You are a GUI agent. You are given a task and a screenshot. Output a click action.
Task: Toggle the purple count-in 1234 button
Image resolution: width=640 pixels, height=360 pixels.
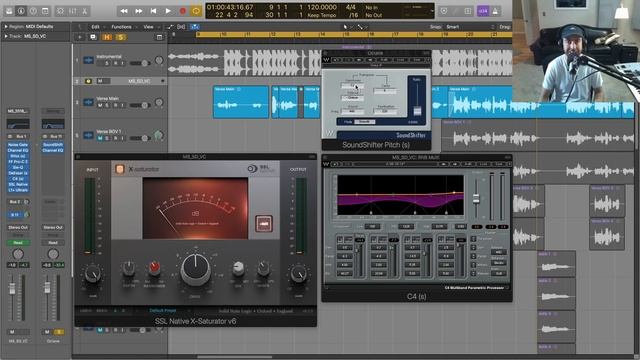[483, 11]
